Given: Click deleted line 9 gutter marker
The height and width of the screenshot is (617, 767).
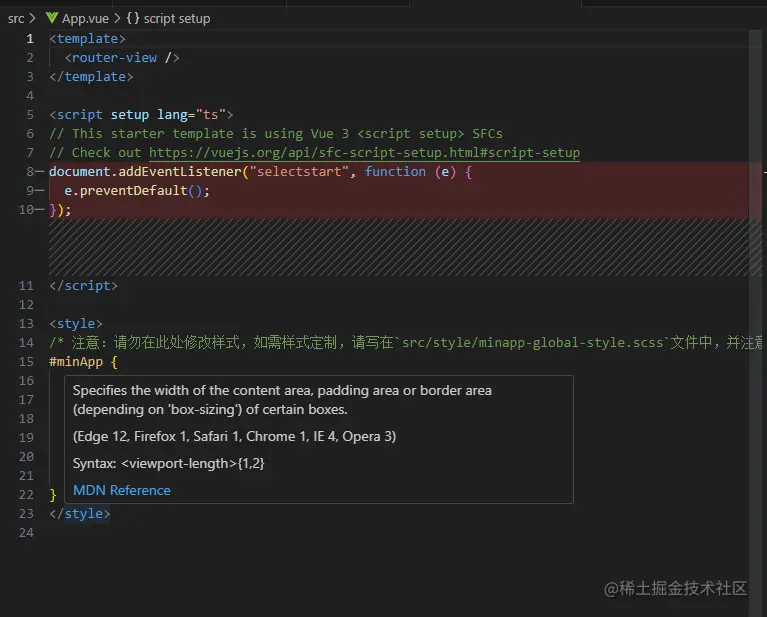Looking at the screenshot, I should tap(40, 191).
